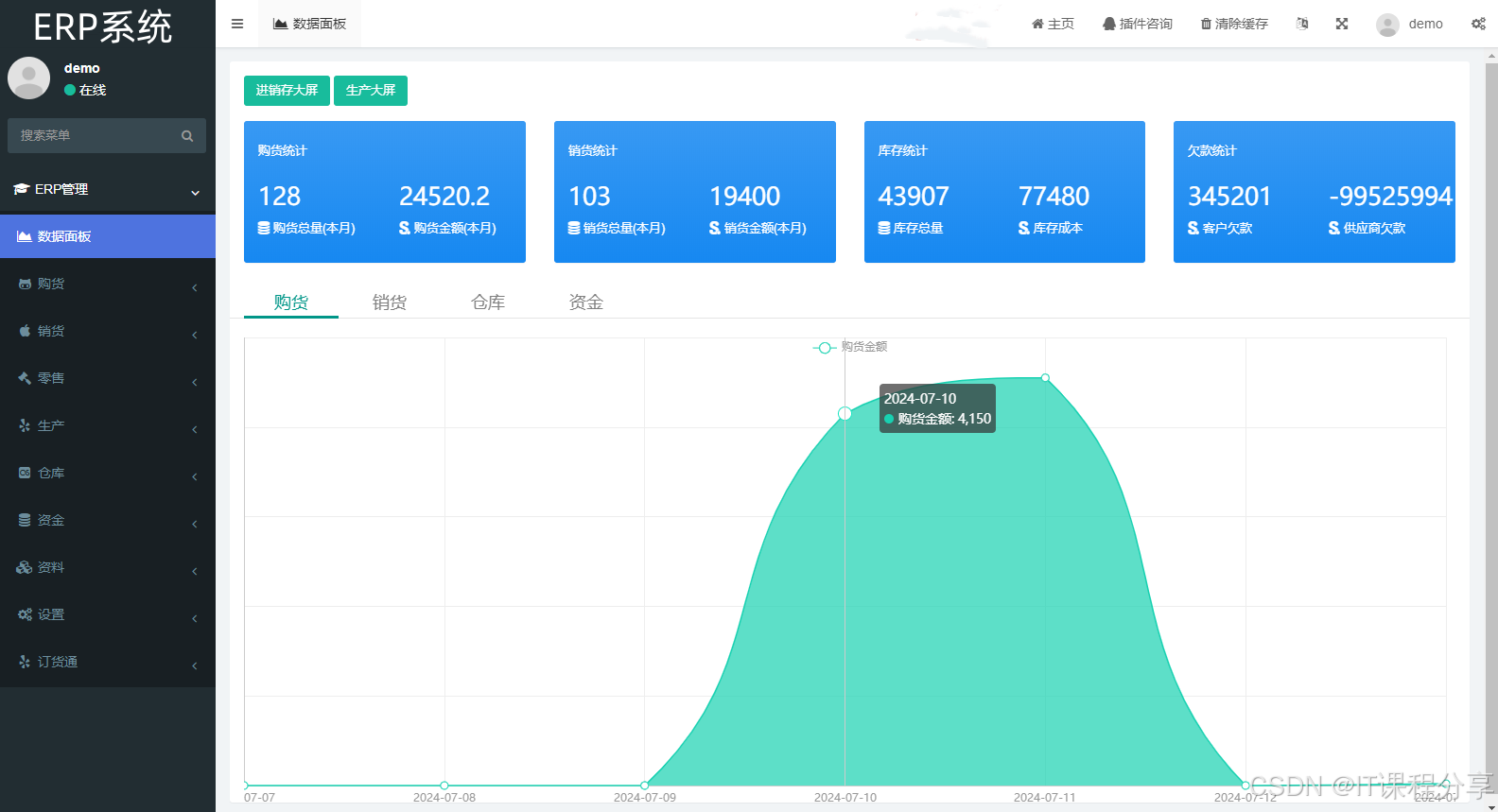1498x812 pixels.
Task: Collapse the ERP管理 menu section
Action: (x=108, y=189)
